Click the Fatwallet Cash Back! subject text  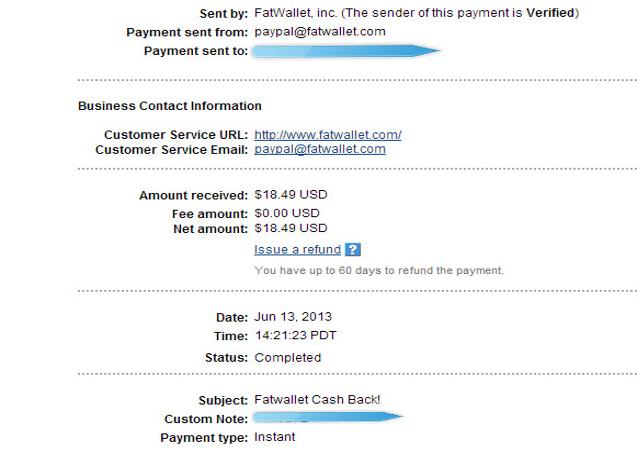tap(317, 400)
